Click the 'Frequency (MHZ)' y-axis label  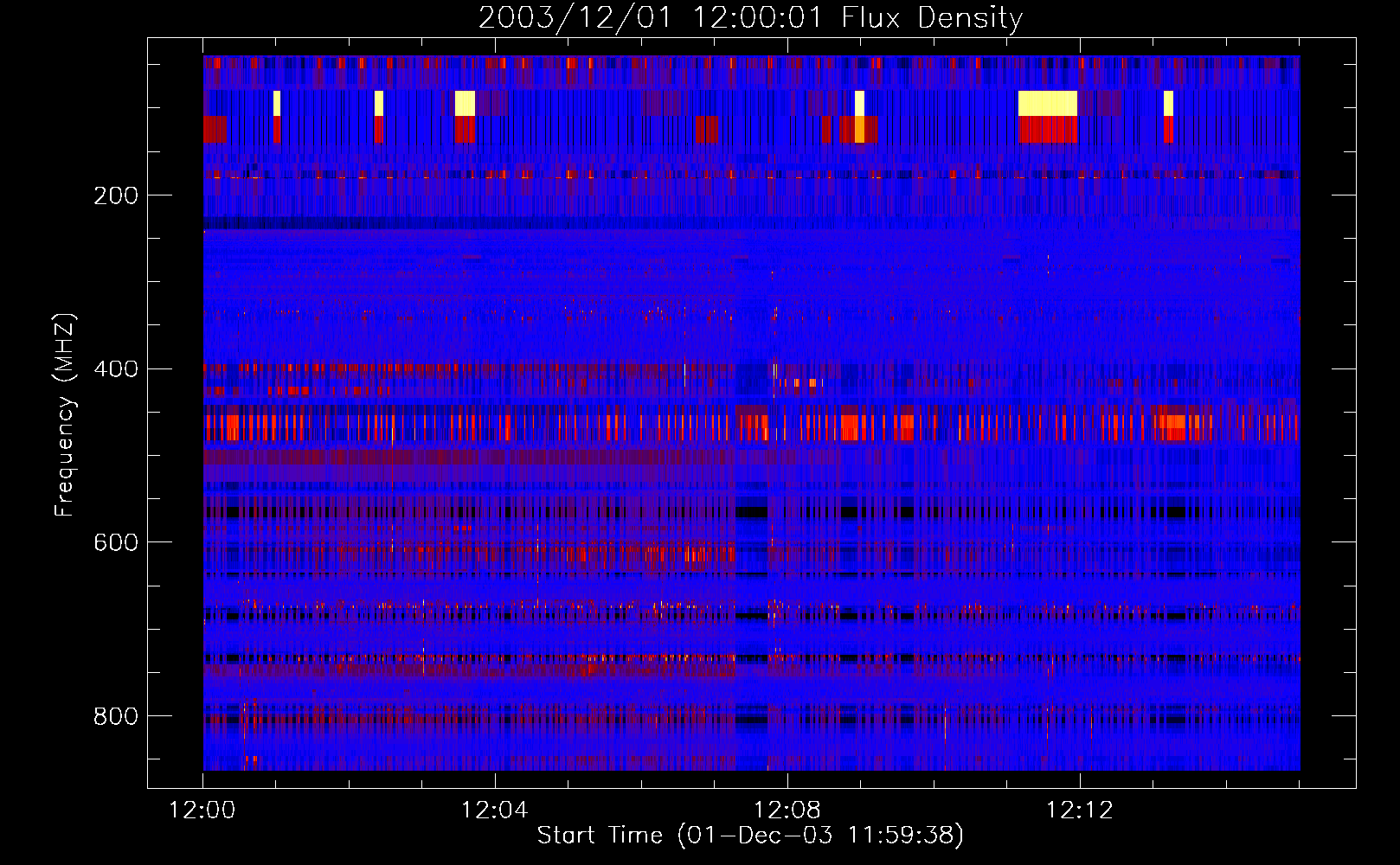pyautogui.click(x=64, y=415)
